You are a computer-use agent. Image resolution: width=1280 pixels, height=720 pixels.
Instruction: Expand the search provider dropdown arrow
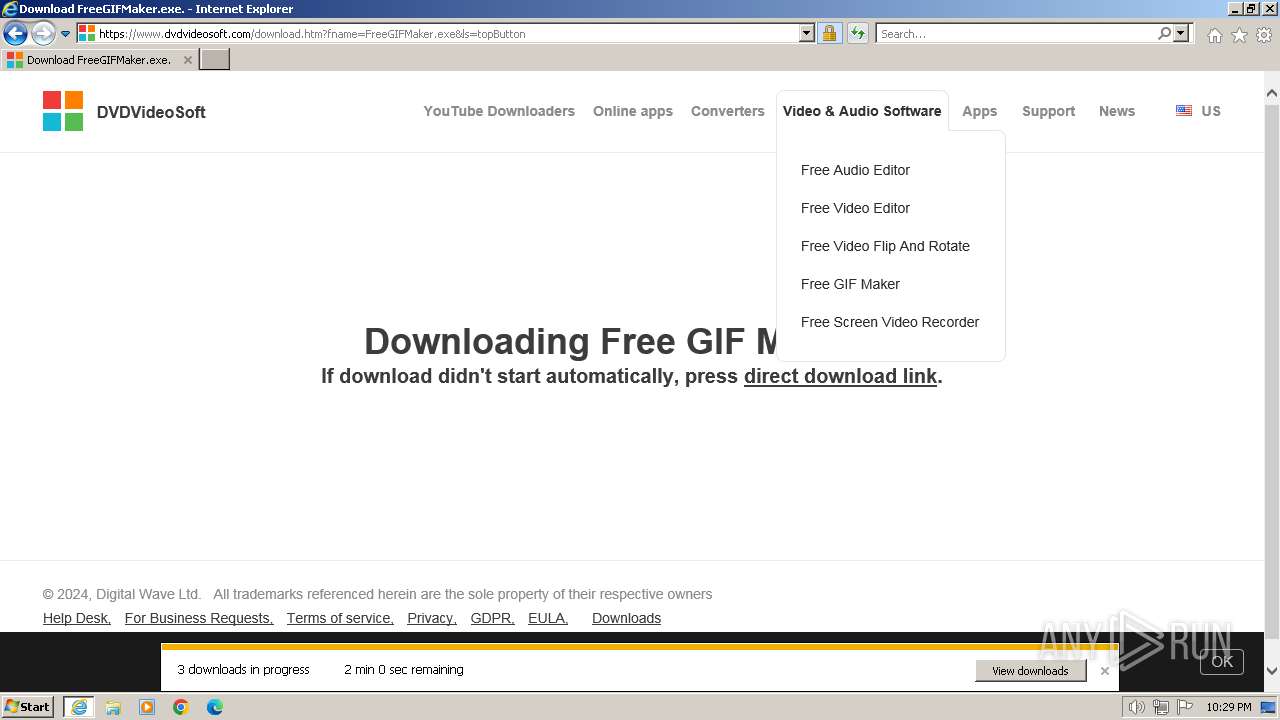[x=1181, y=34]
